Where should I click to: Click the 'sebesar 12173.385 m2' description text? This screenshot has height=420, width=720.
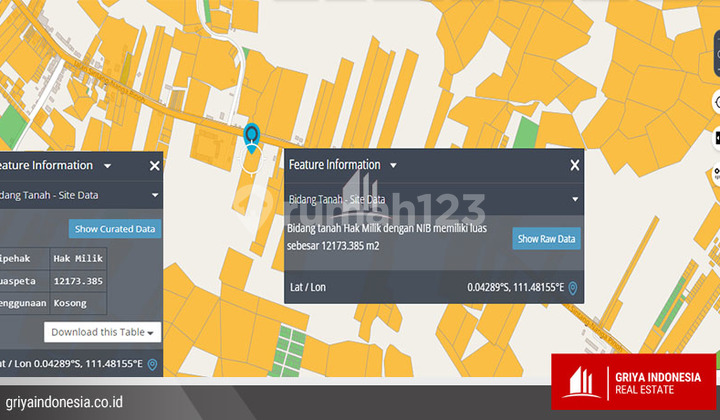click(x=333, y=246)
